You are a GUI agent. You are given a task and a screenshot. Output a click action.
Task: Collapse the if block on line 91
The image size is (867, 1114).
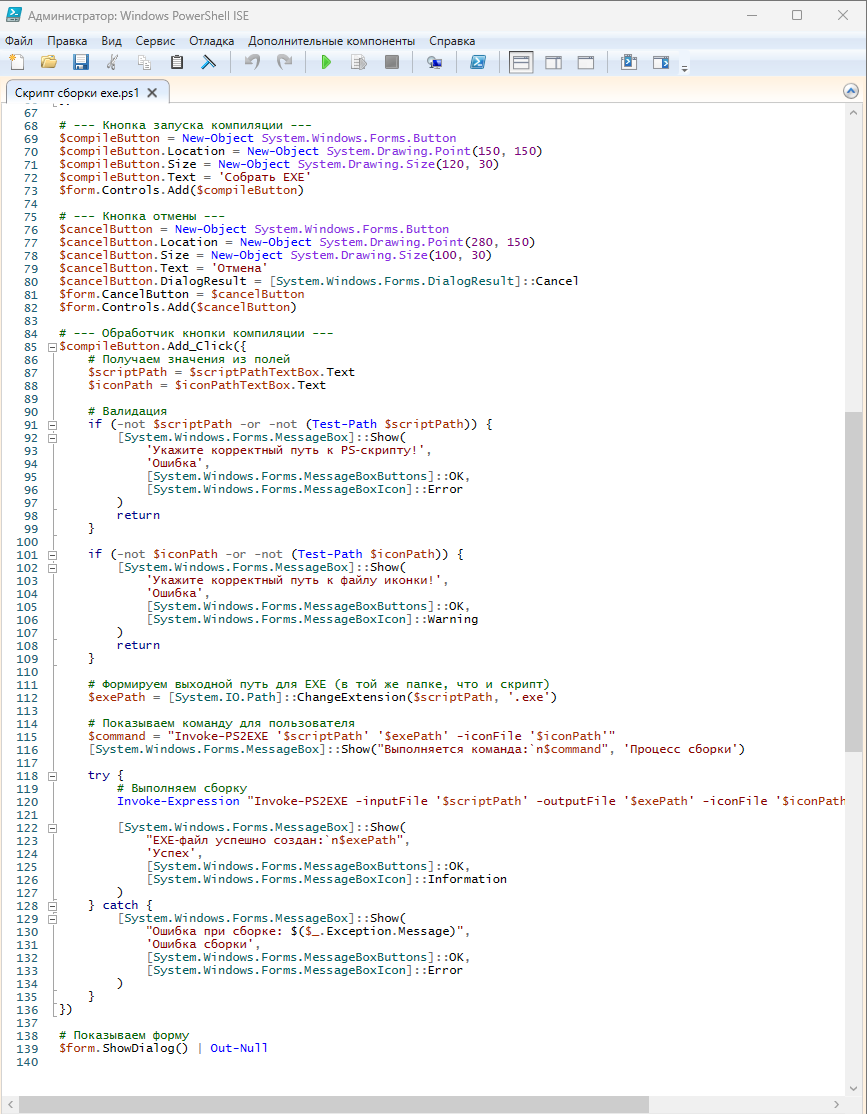52,425
